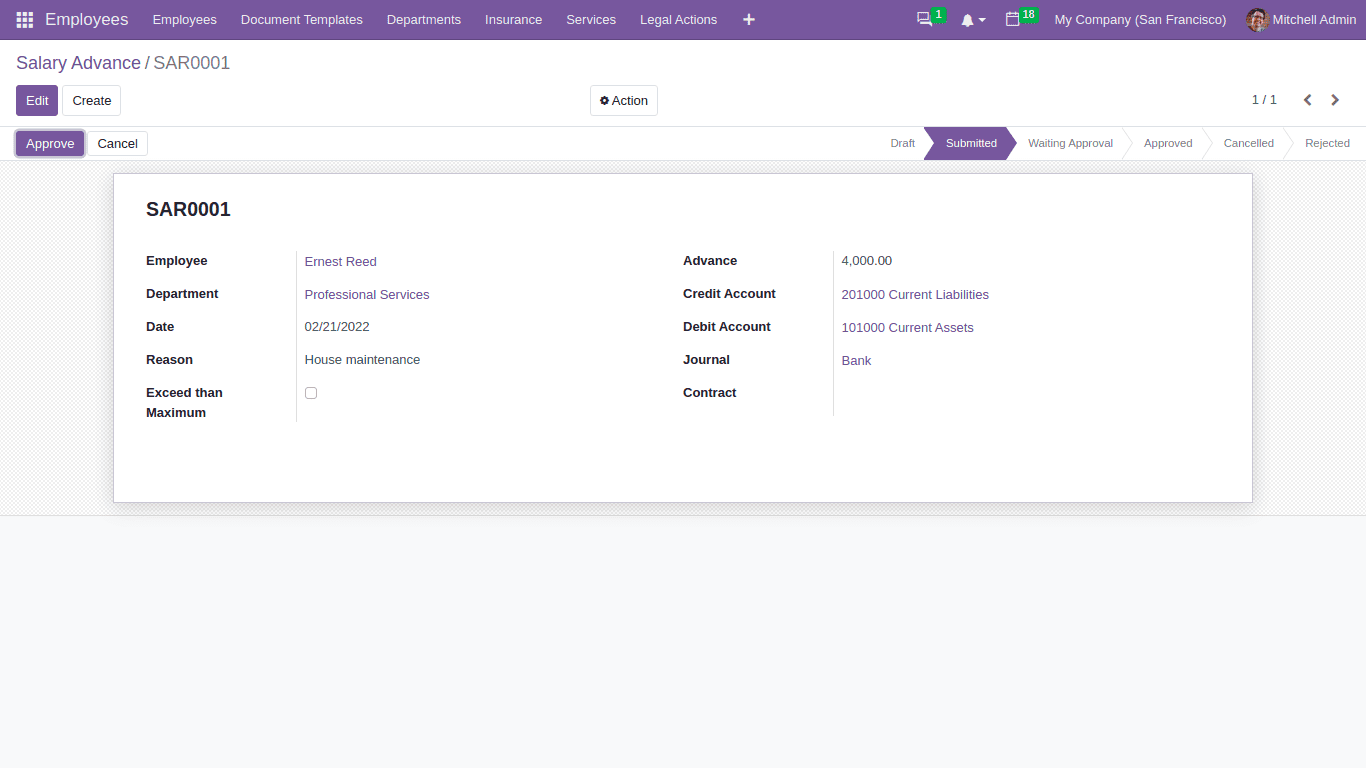Click the plus icon in the top menu bar

click(748, 19)
